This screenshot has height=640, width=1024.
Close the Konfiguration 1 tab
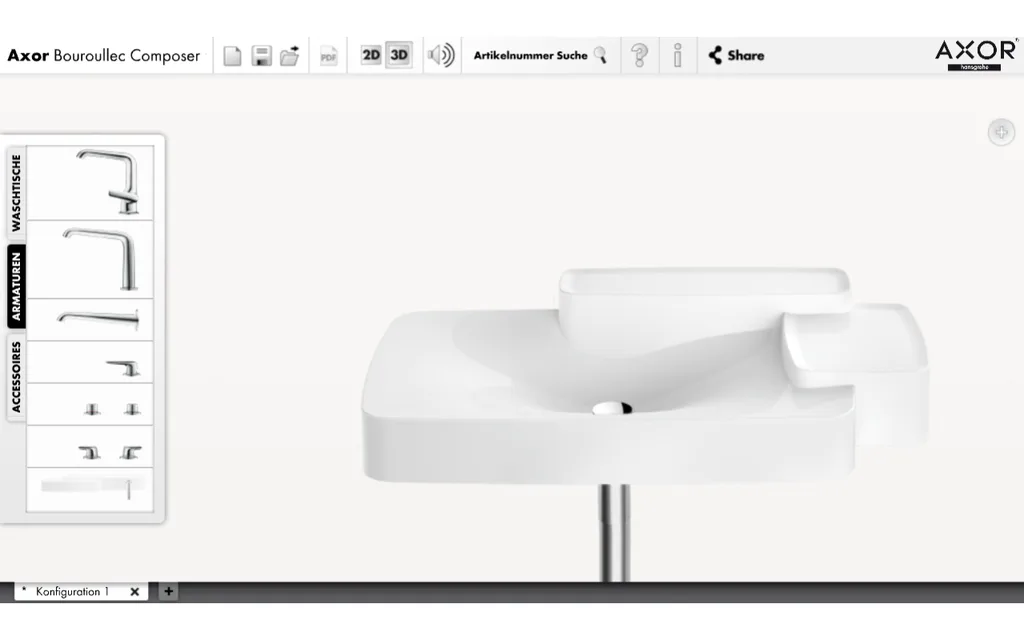135,592
